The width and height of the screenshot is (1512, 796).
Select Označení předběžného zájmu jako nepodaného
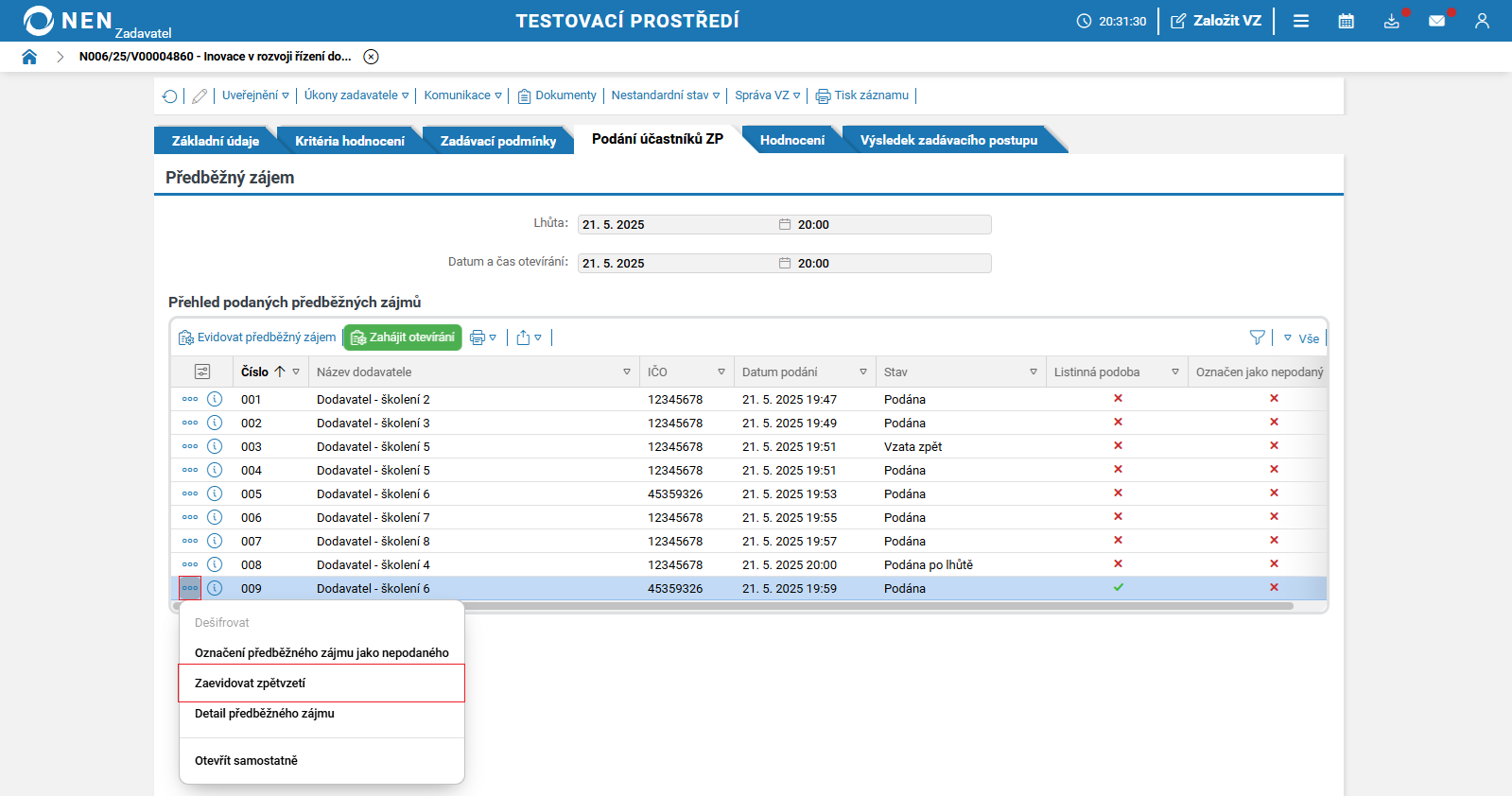pos(322,653)
